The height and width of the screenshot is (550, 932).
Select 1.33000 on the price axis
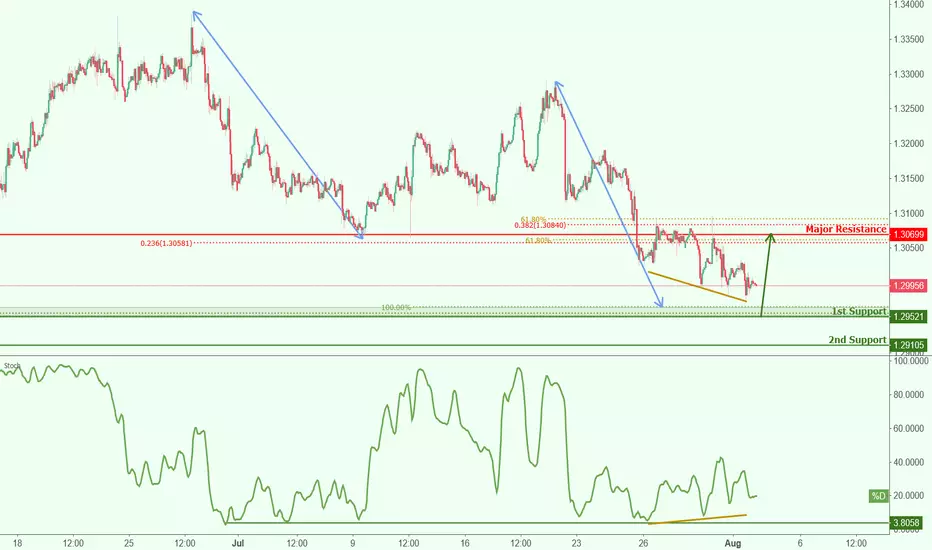click(909, 74)
